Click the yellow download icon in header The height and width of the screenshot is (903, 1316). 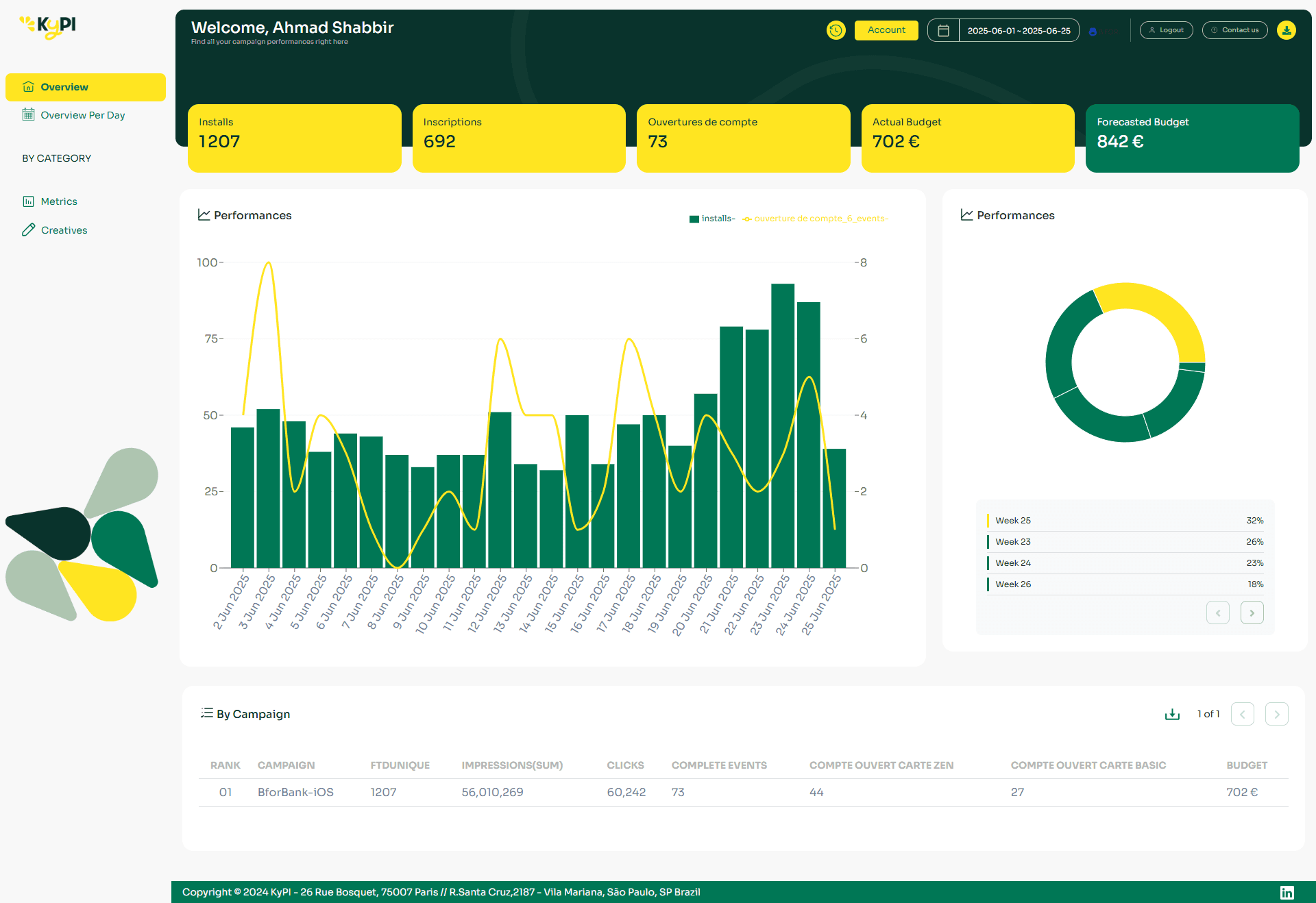click(x=1287, y=30)
